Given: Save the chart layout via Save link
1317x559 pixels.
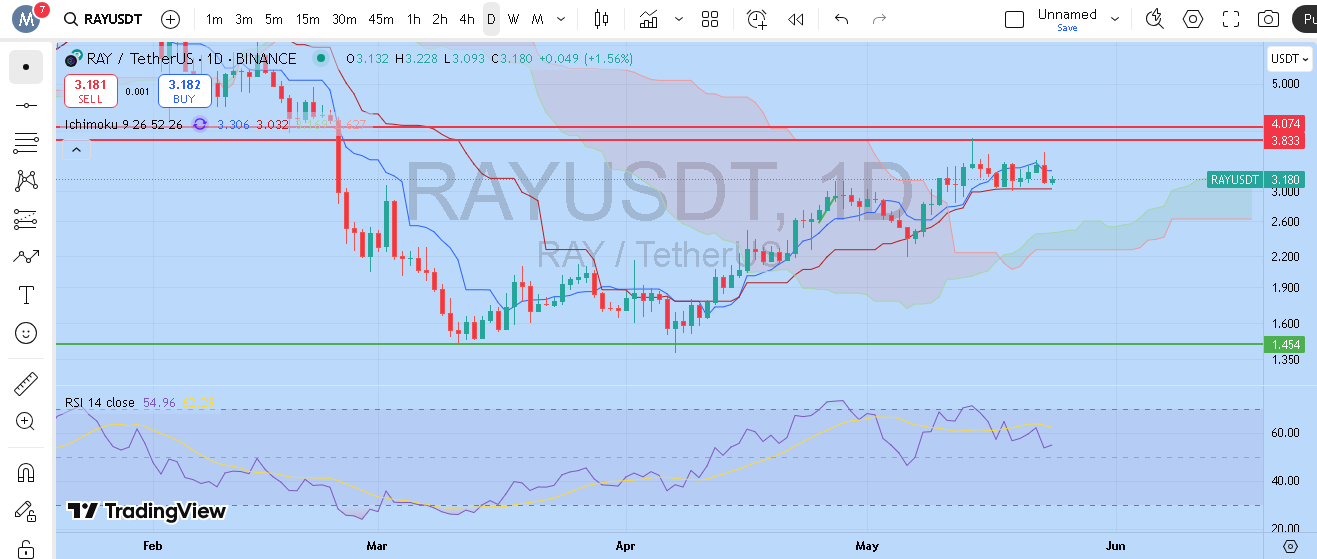Looking at the screenshot, I should point(1067,28).
